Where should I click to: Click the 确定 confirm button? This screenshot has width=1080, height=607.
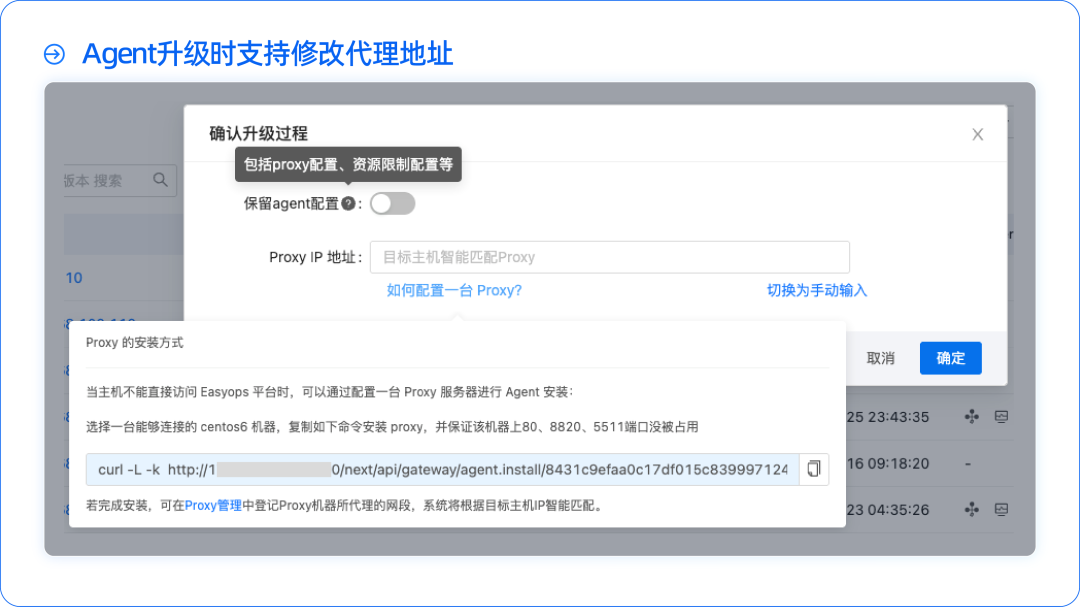tap(950, 358)
